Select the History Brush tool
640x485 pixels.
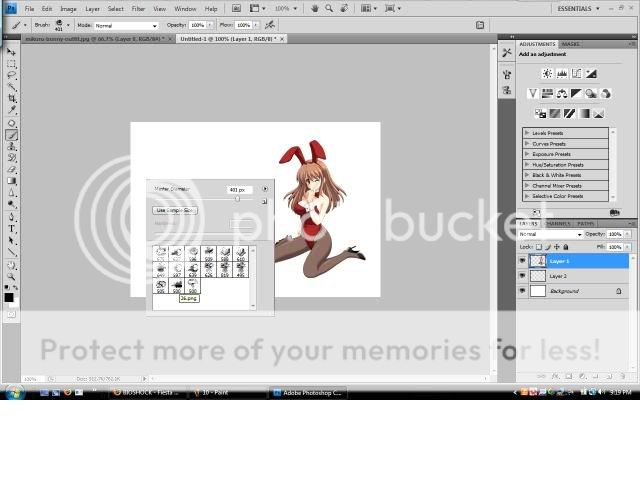(11, 158)
